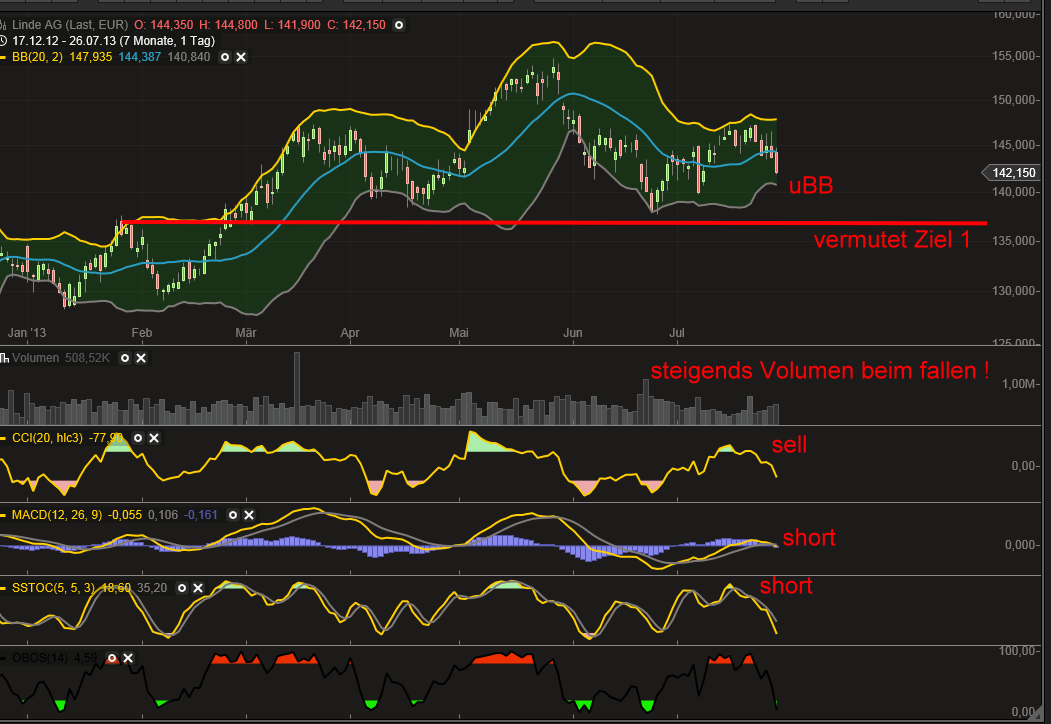The height and width of the screenshot is (724, 1051).
Task: Click the SSTOC value 35,20
Action: (152, 588)
